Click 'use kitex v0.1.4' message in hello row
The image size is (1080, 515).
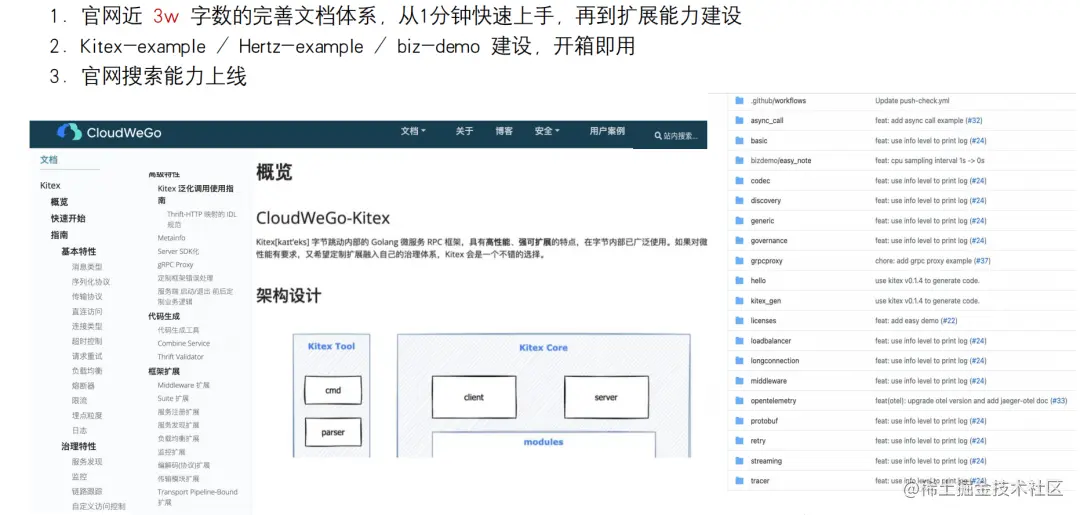pyautogui.click(x=927, y=281)
